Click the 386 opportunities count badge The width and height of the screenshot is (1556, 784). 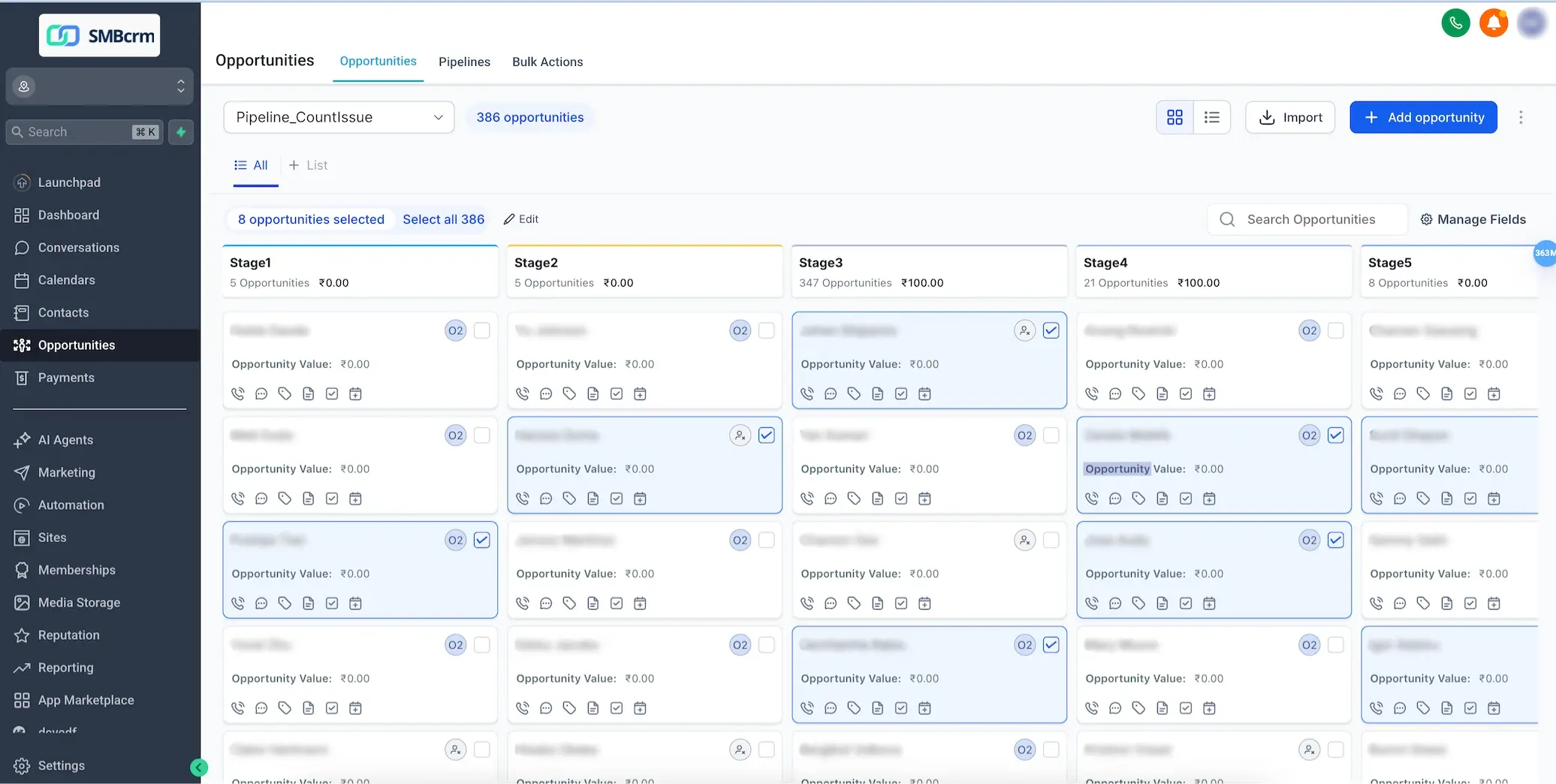530,117
